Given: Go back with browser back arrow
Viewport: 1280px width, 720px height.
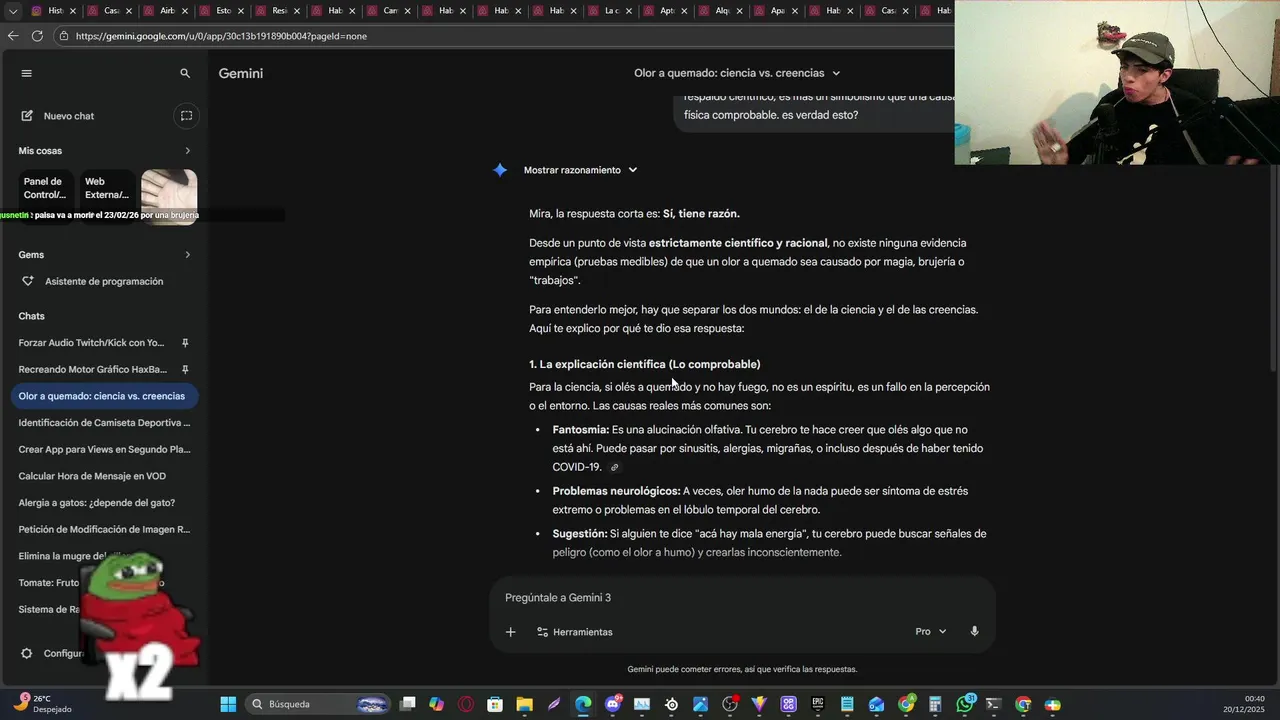Looking at the screenshot, I should tap(13, 36).
